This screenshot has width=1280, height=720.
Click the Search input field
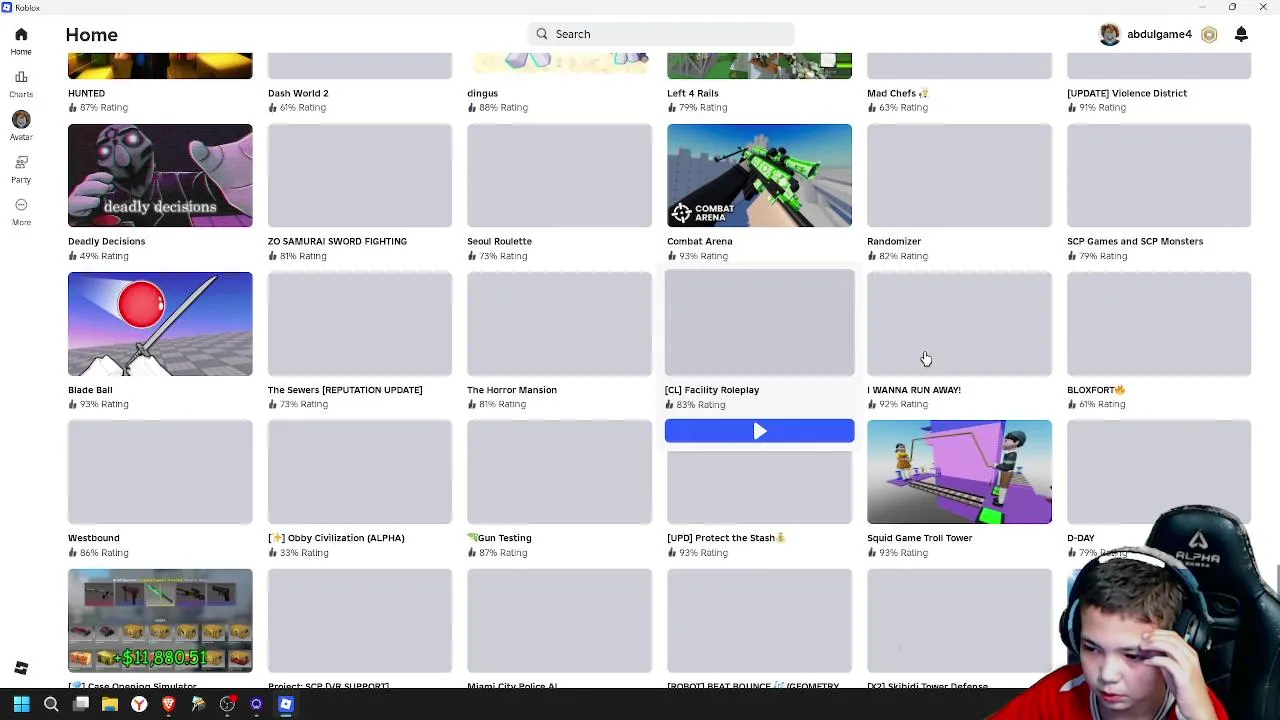pyautogui.click(x=661, y=34)
